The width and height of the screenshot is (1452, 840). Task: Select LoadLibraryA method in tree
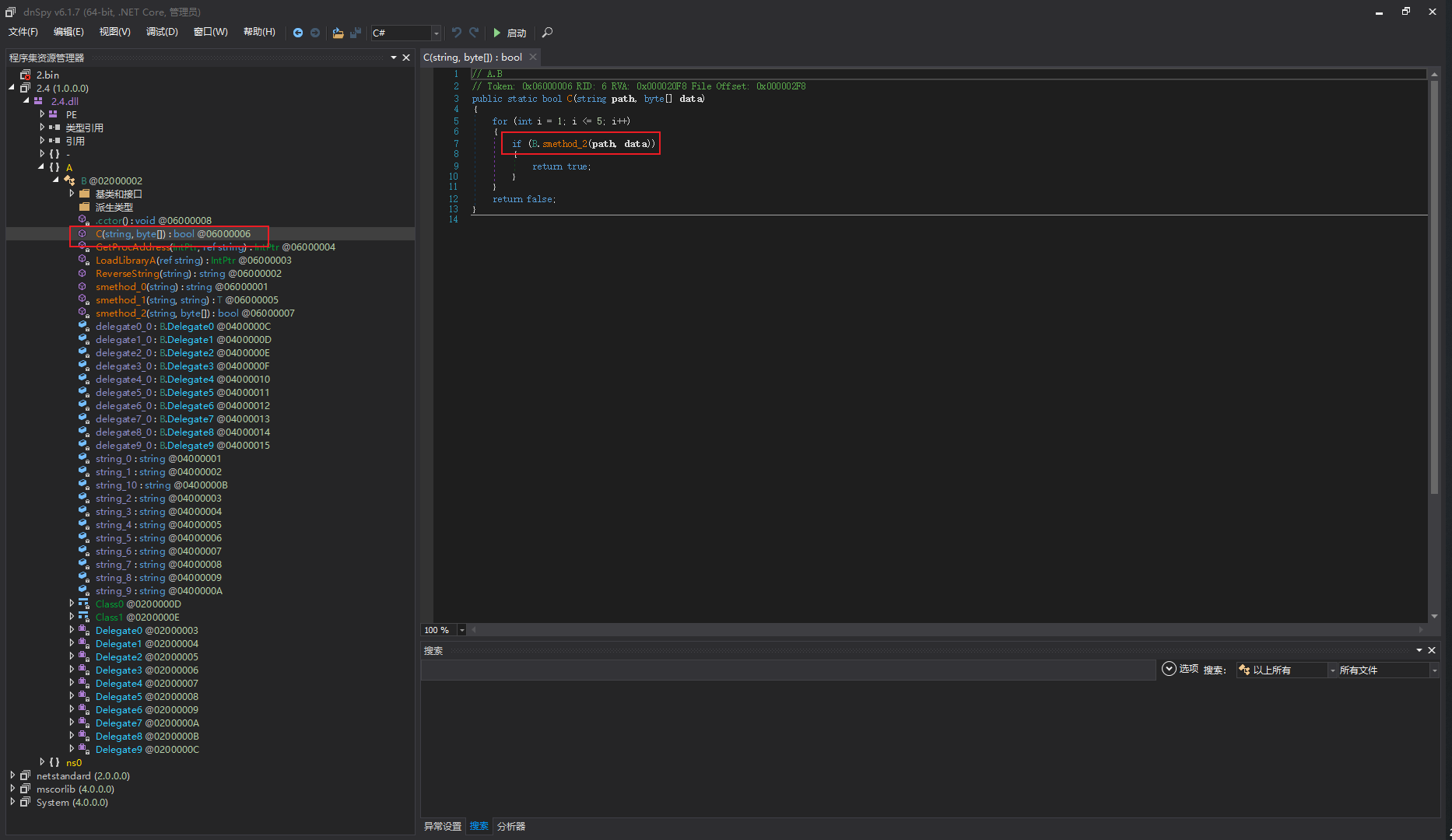coord(193,260)
